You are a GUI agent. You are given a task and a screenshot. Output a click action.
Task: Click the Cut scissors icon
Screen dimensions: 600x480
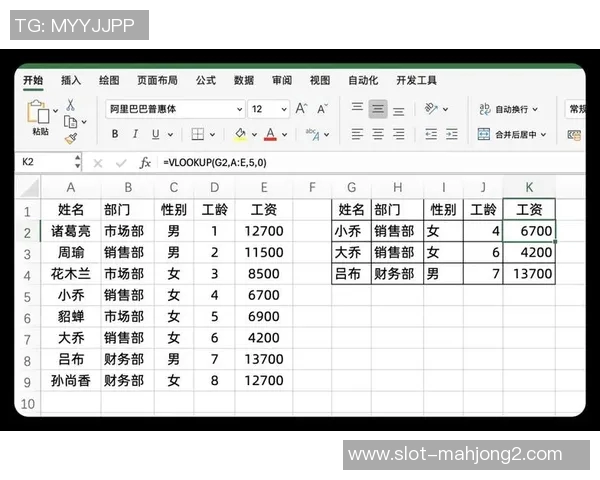[x=70, y=104]
